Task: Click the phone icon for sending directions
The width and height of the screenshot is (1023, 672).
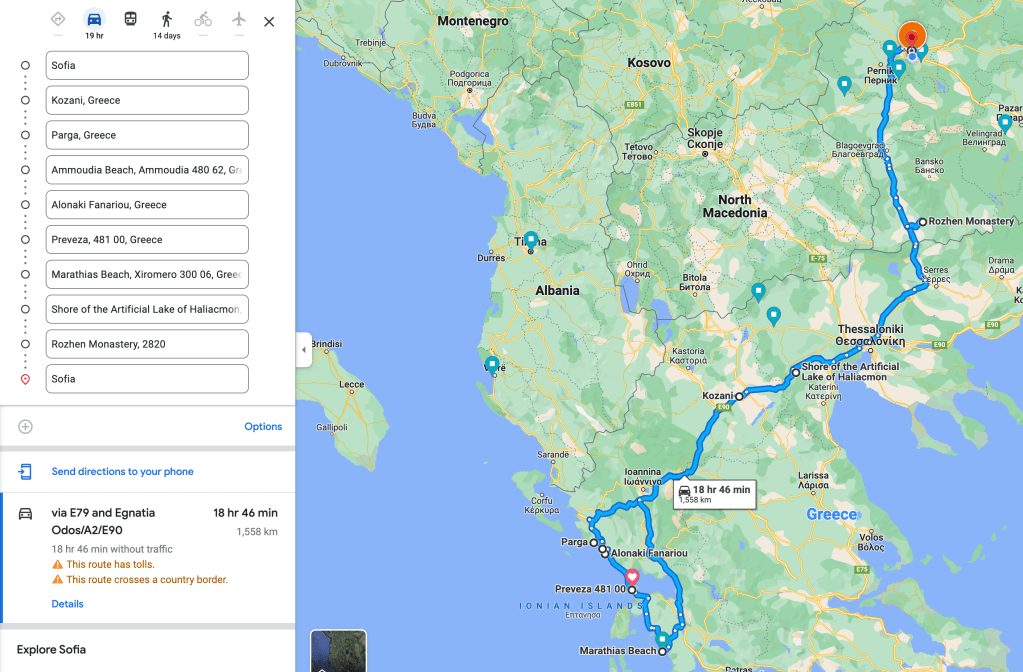Action: [x=25, y=472]
